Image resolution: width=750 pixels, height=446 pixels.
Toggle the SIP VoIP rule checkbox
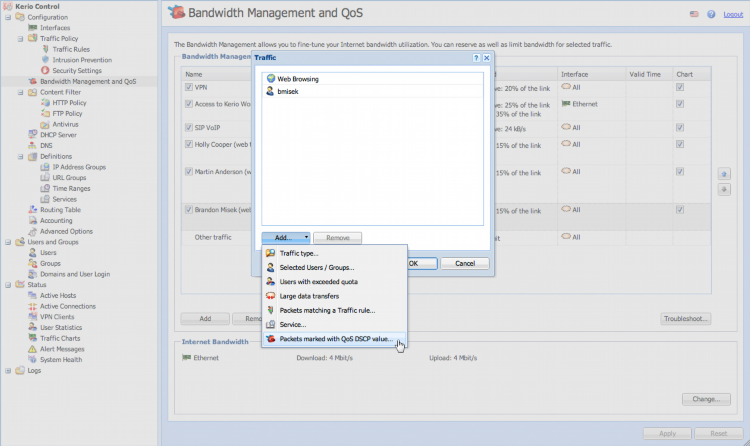coord(189,127)
